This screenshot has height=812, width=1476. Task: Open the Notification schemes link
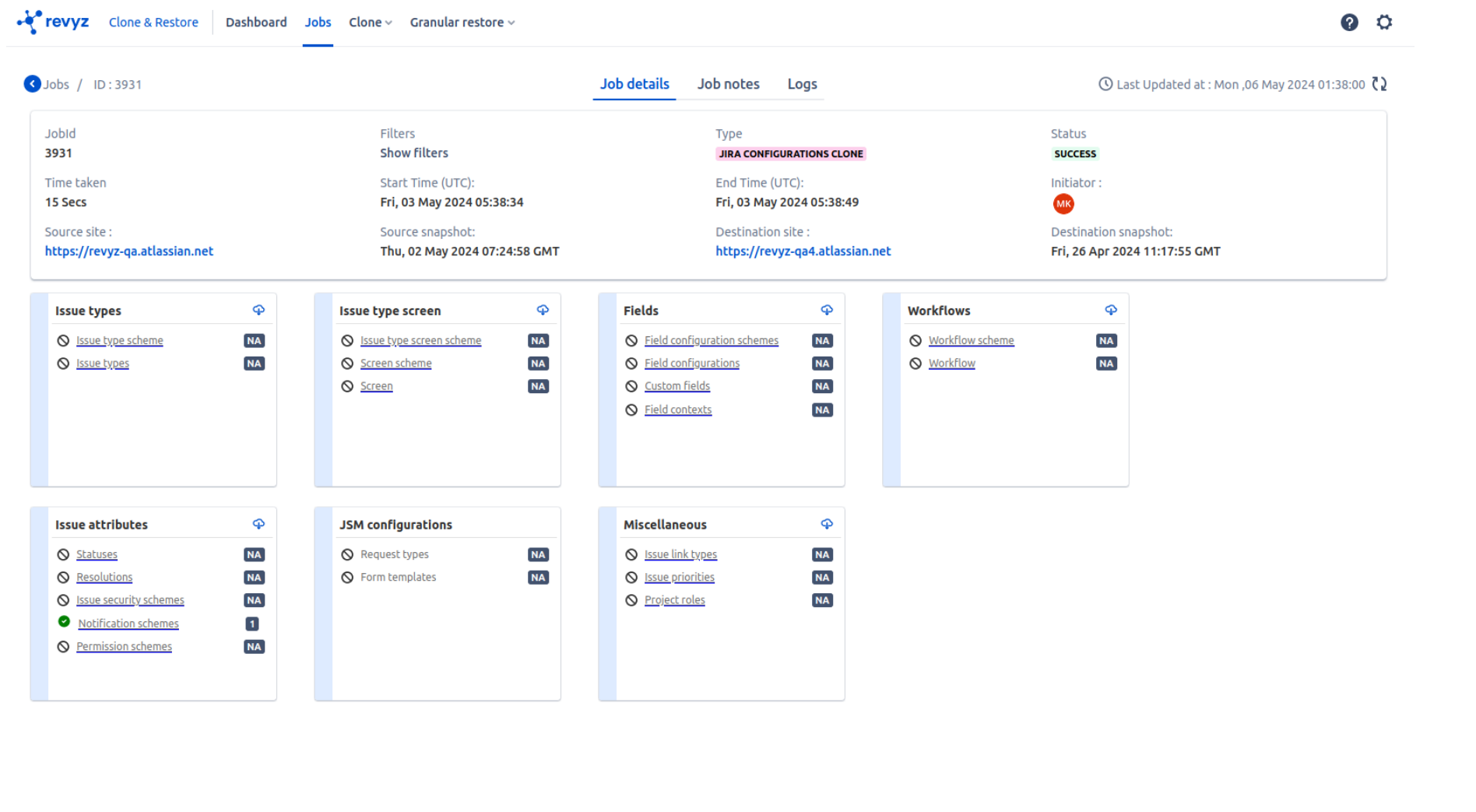coord(128,624)
